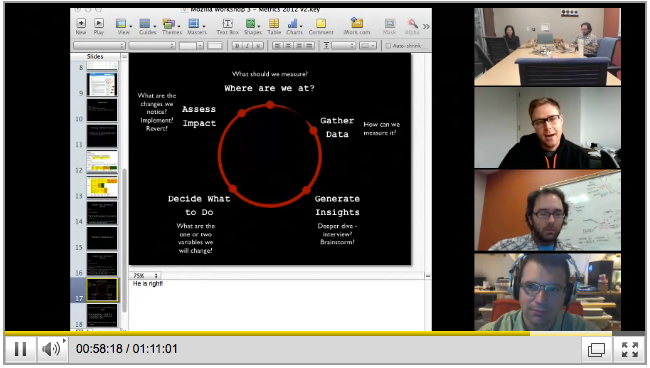Screen dimensions: 650x368
Task: Click presenter notes text "He is right!"
Action: click(148, 283)
